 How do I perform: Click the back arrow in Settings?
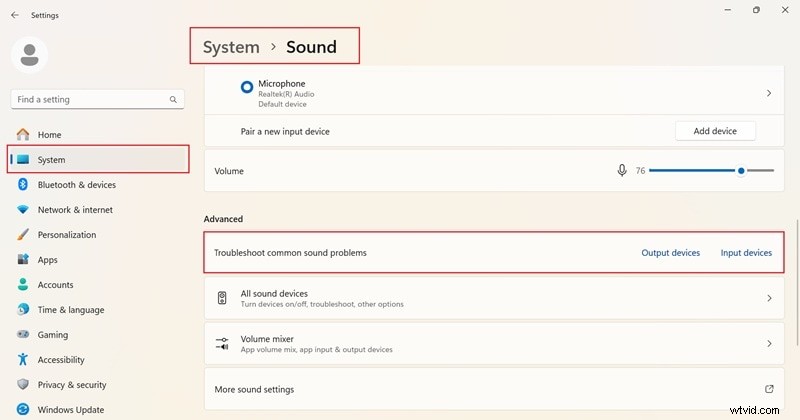pos(14,15)
